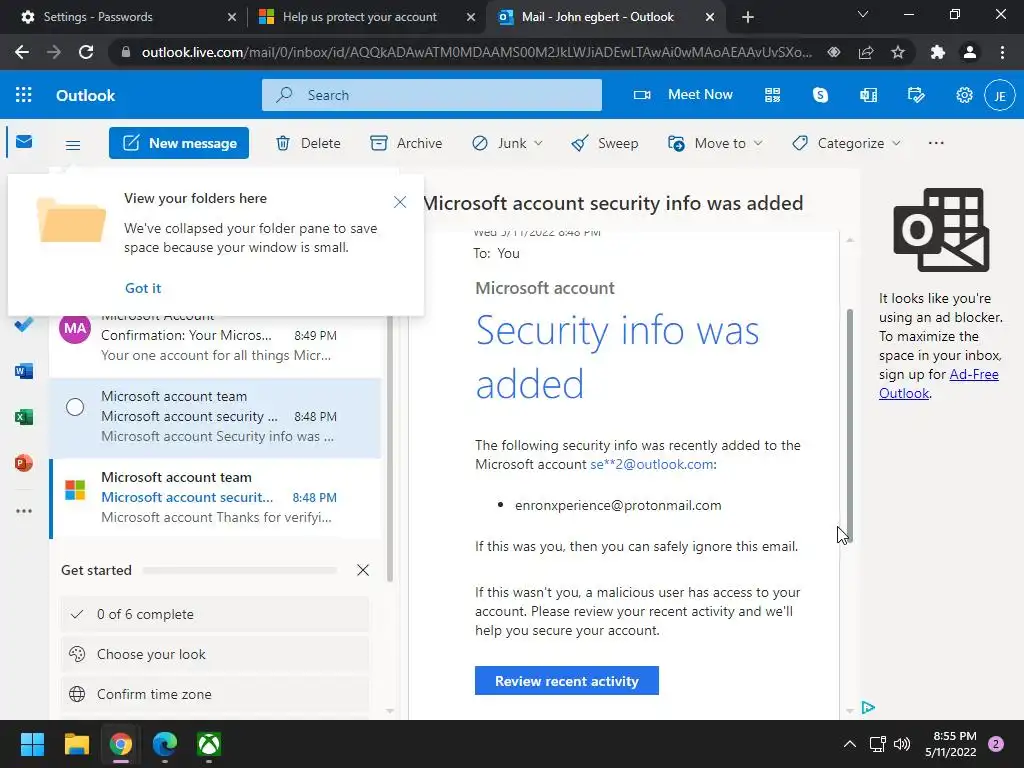Open the Chrome tab search chevron
Viewport: 1024px width, 768px height.
[x=863, y=14]
